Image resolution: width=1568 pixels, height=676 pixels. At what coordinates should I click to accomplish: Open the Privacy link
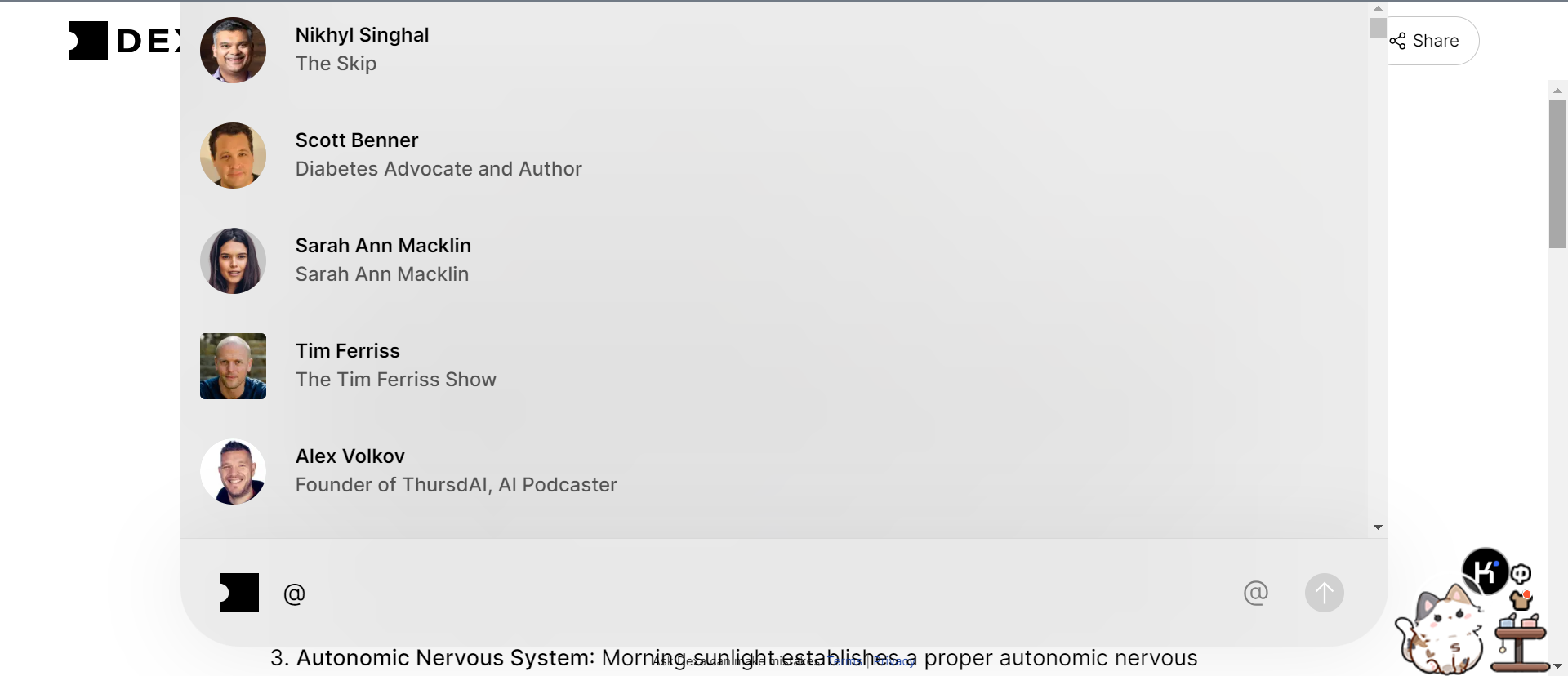pyautogui.click(x=893, y=661)
